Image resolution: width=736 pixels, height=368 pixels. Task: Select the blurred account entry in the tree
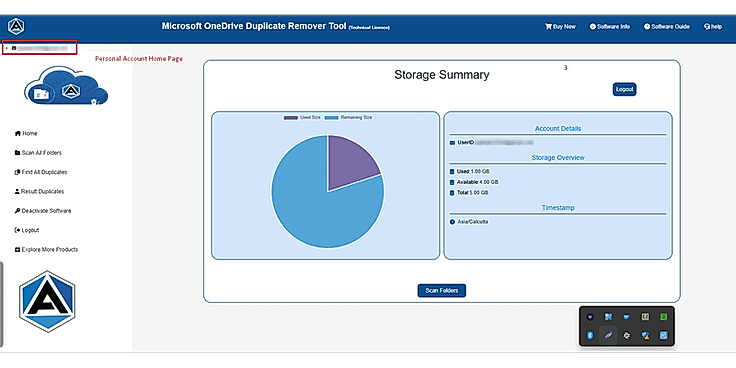click(x=40, y=48)
